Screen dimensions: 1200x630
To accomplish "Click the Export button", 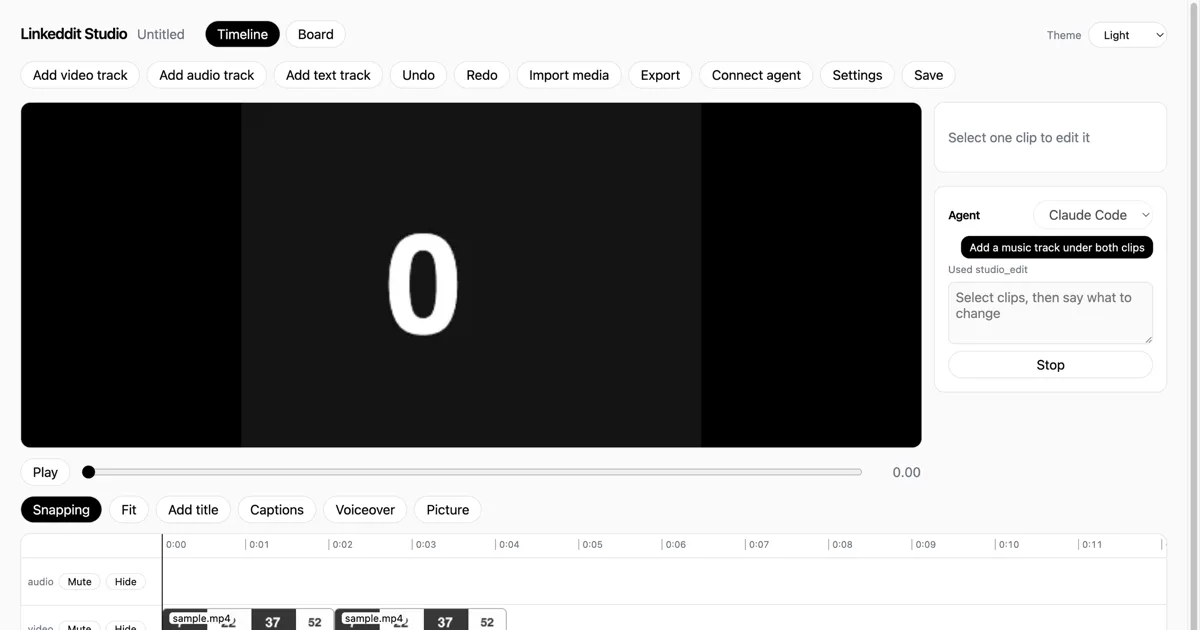I will pyautogui.click(x=660, y=75).
